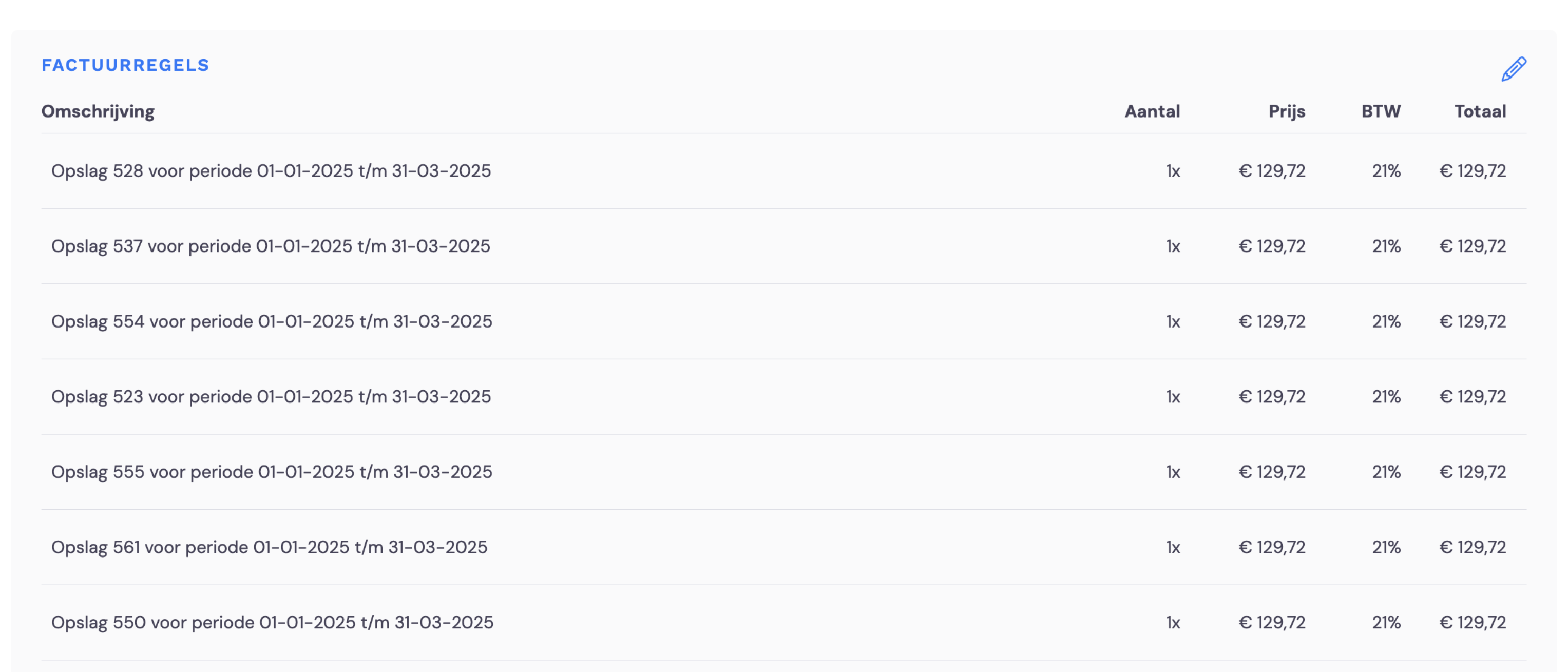Click the Omschrijving column header
The width and height of the screenshot is (1568, 672).
pos(98,111)
